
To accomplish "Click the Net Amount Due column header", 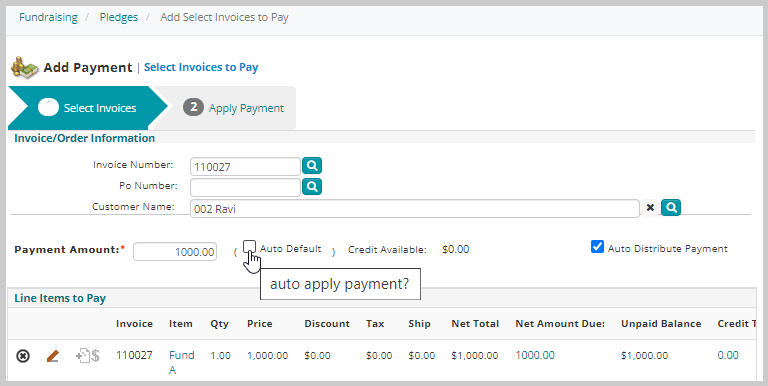I will (x=560, y=324).
